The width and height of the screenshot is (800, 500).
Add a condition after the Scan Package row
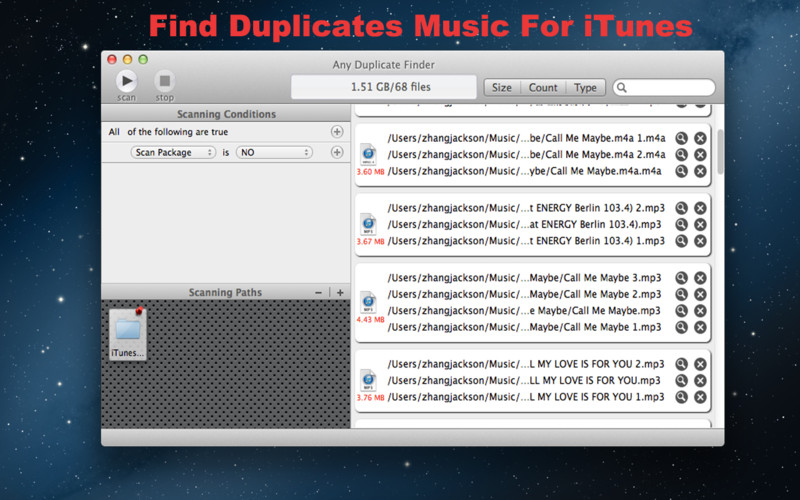point(337,152)
